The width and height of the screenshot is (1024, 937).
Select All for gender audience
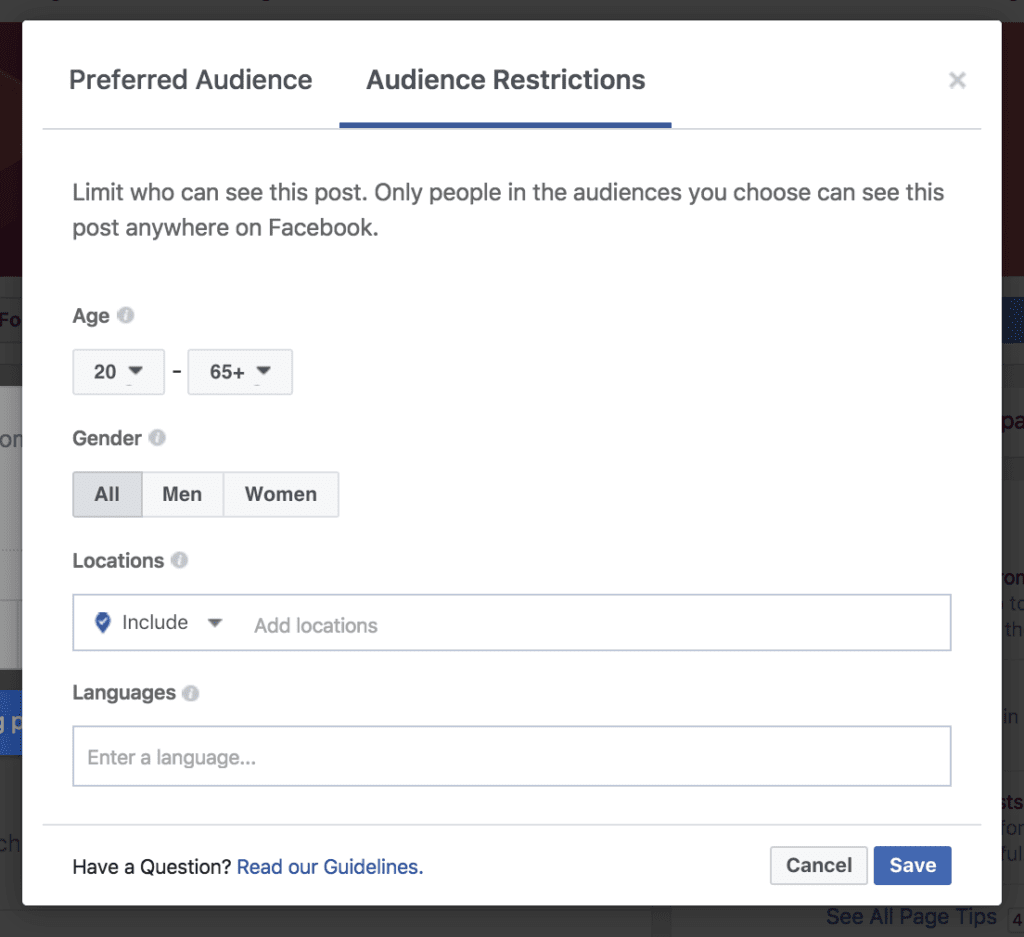[x=107, y=494]
